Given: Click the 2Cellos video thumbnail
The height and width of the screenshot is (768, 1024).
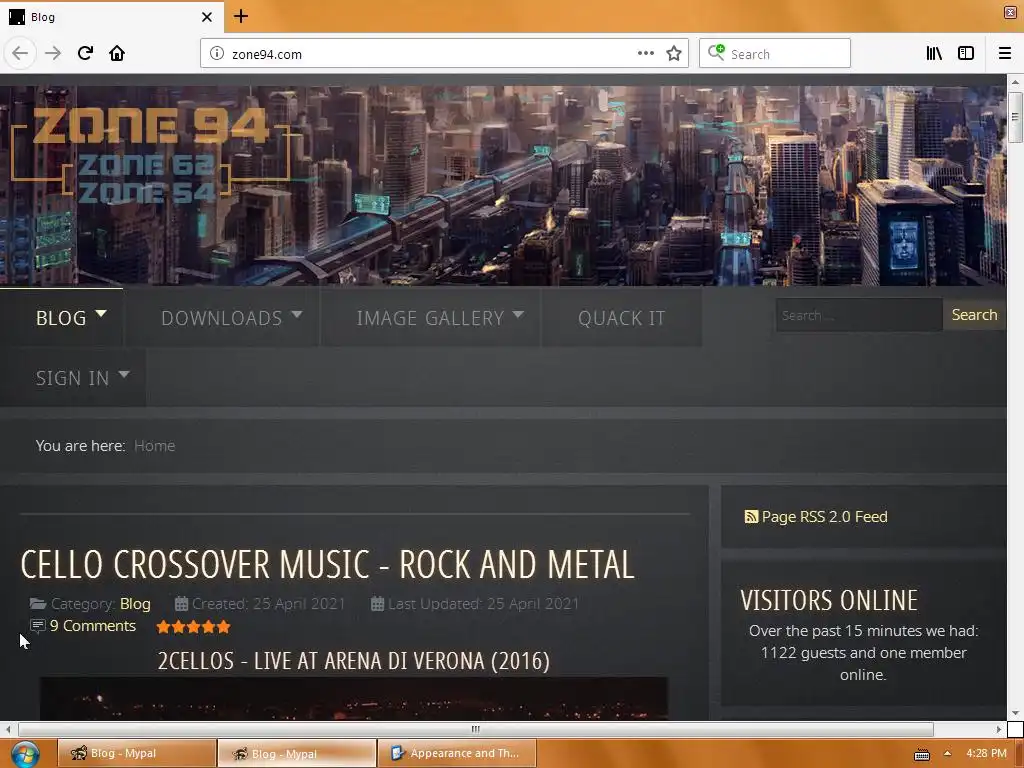Looking at the screenshot, I should tap(354, 699).
